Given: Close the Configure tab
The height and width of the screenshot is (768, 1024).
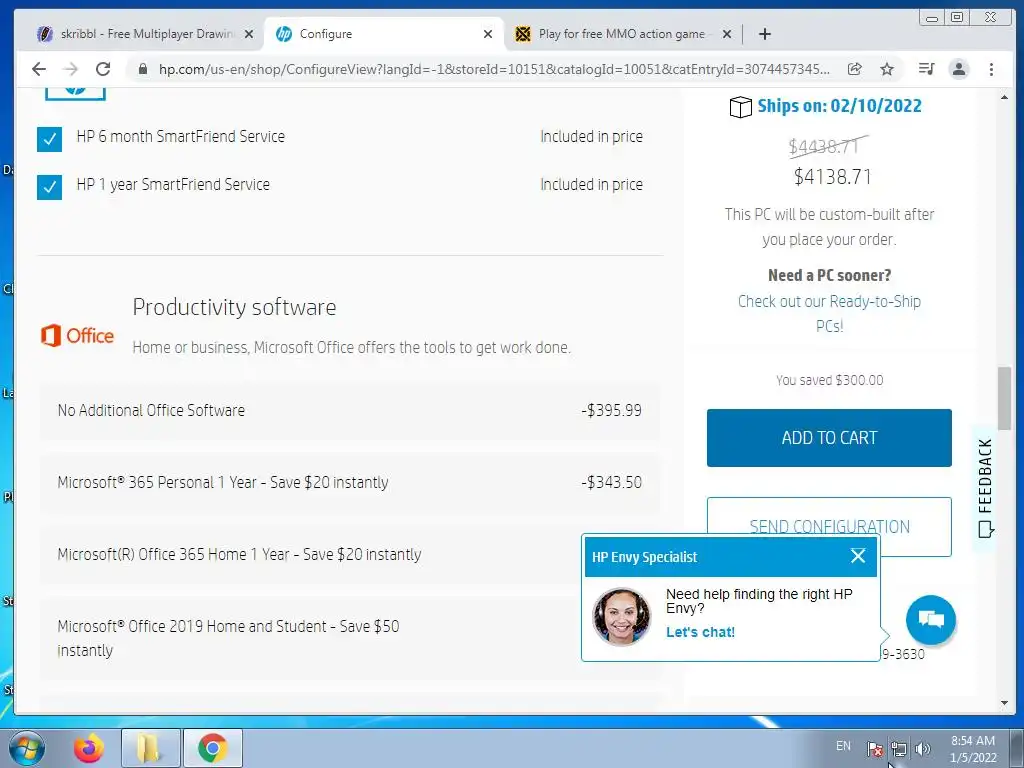Looking at the screenshot, I should pyautogui.click(x=488, y=34).
